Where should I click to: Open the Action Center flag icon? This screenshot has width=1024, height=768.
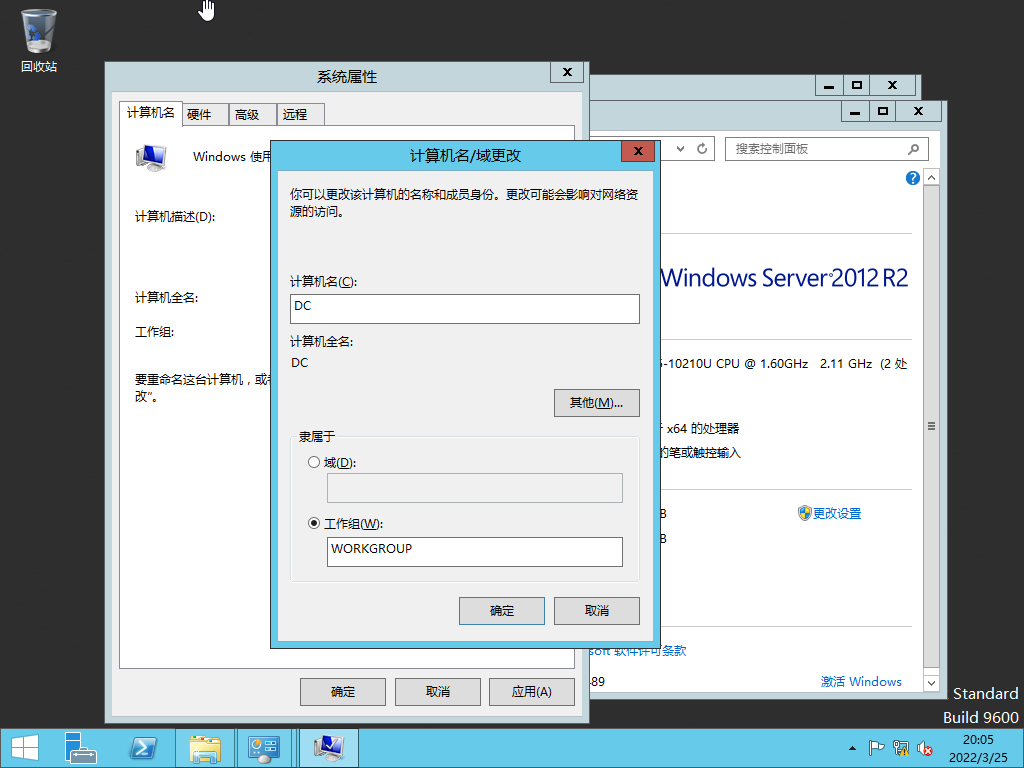876,748
